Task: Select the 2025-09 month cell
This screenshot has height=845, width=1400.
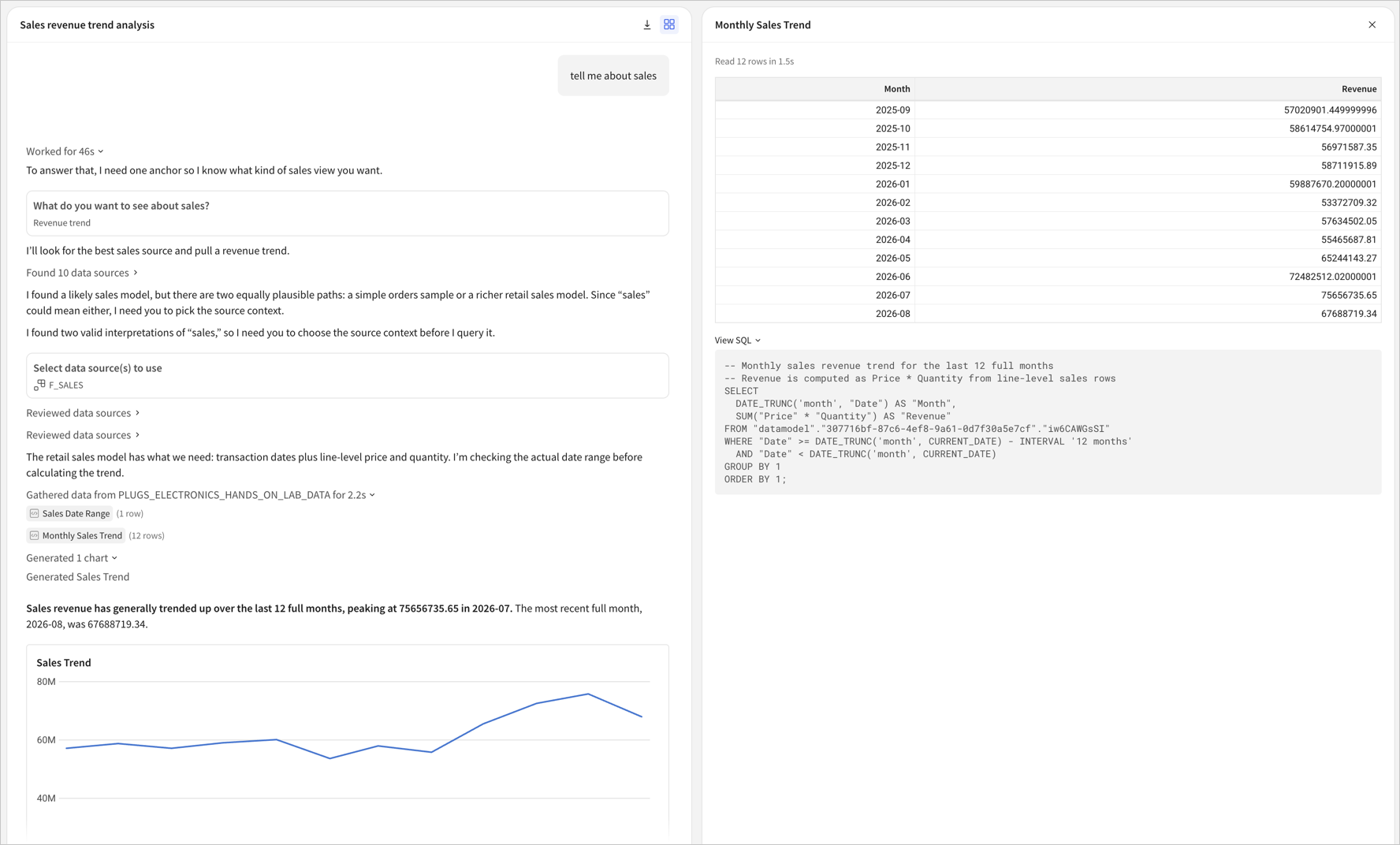Action: (815, 110)
